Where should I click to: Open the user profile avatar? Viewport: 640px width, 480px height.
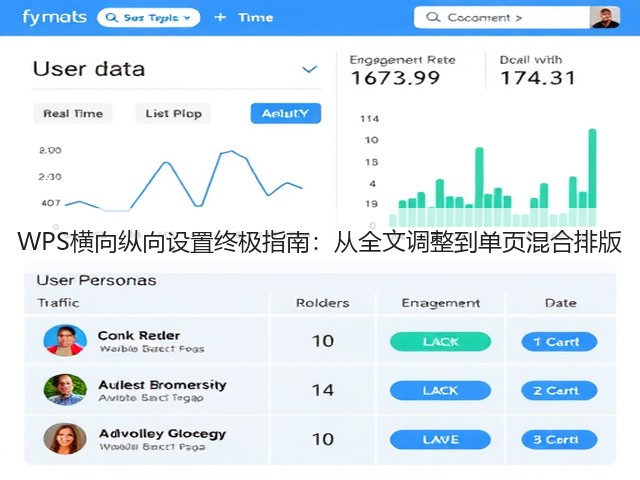click(x=605, y=18)
